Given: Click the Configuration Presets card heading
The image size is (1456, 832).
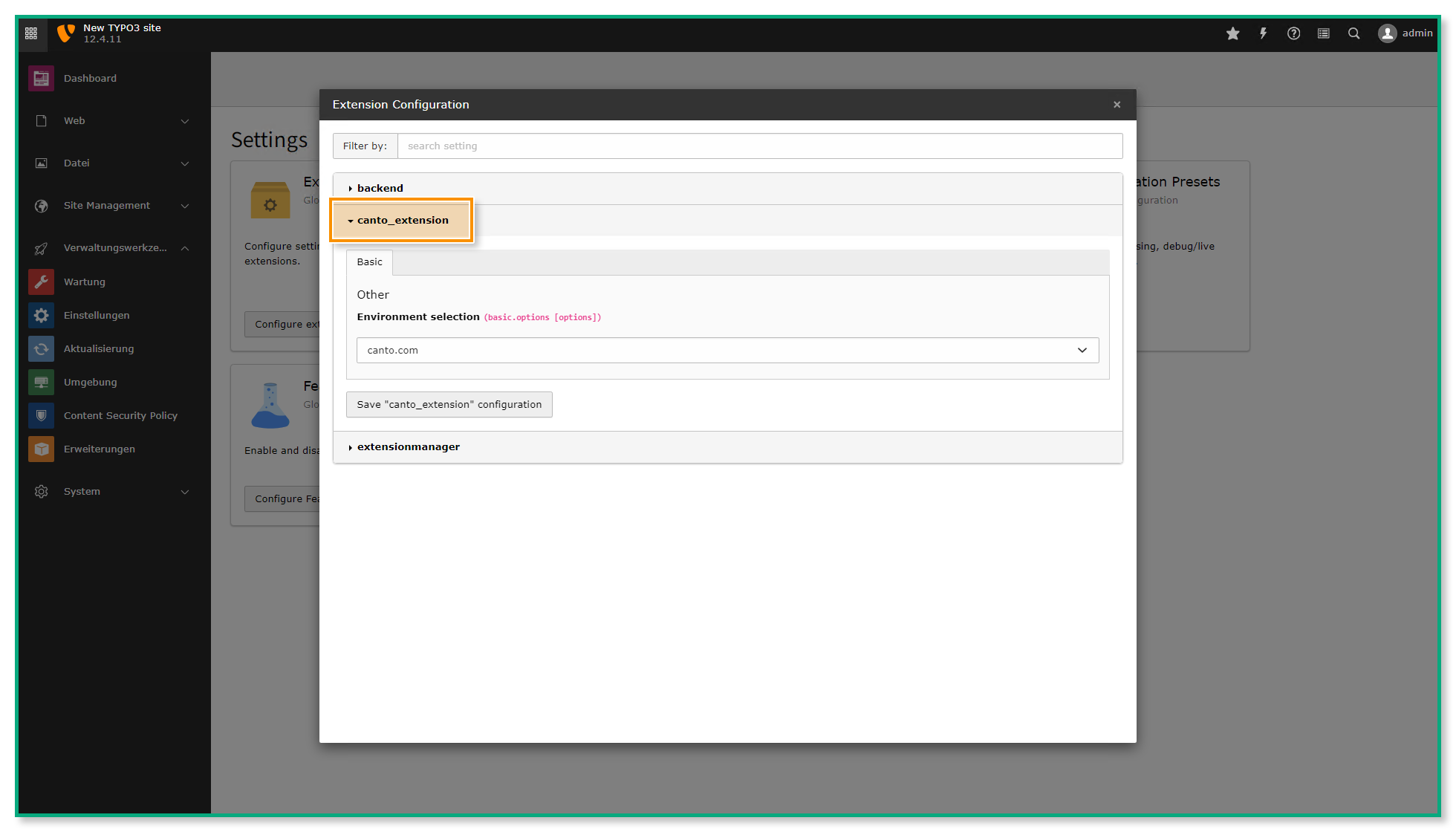Looking at the screenshot, I should 1177,181.
